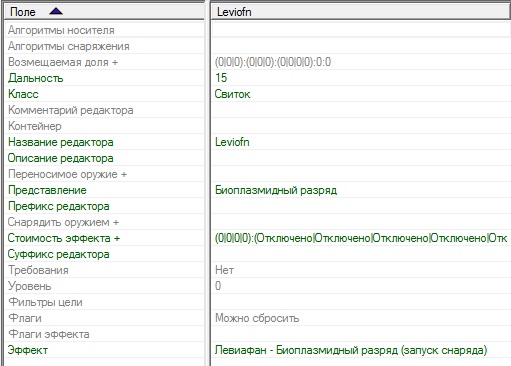Click the sort arrow in Поле header
511x366 pixels.
(x=56, y=12)
